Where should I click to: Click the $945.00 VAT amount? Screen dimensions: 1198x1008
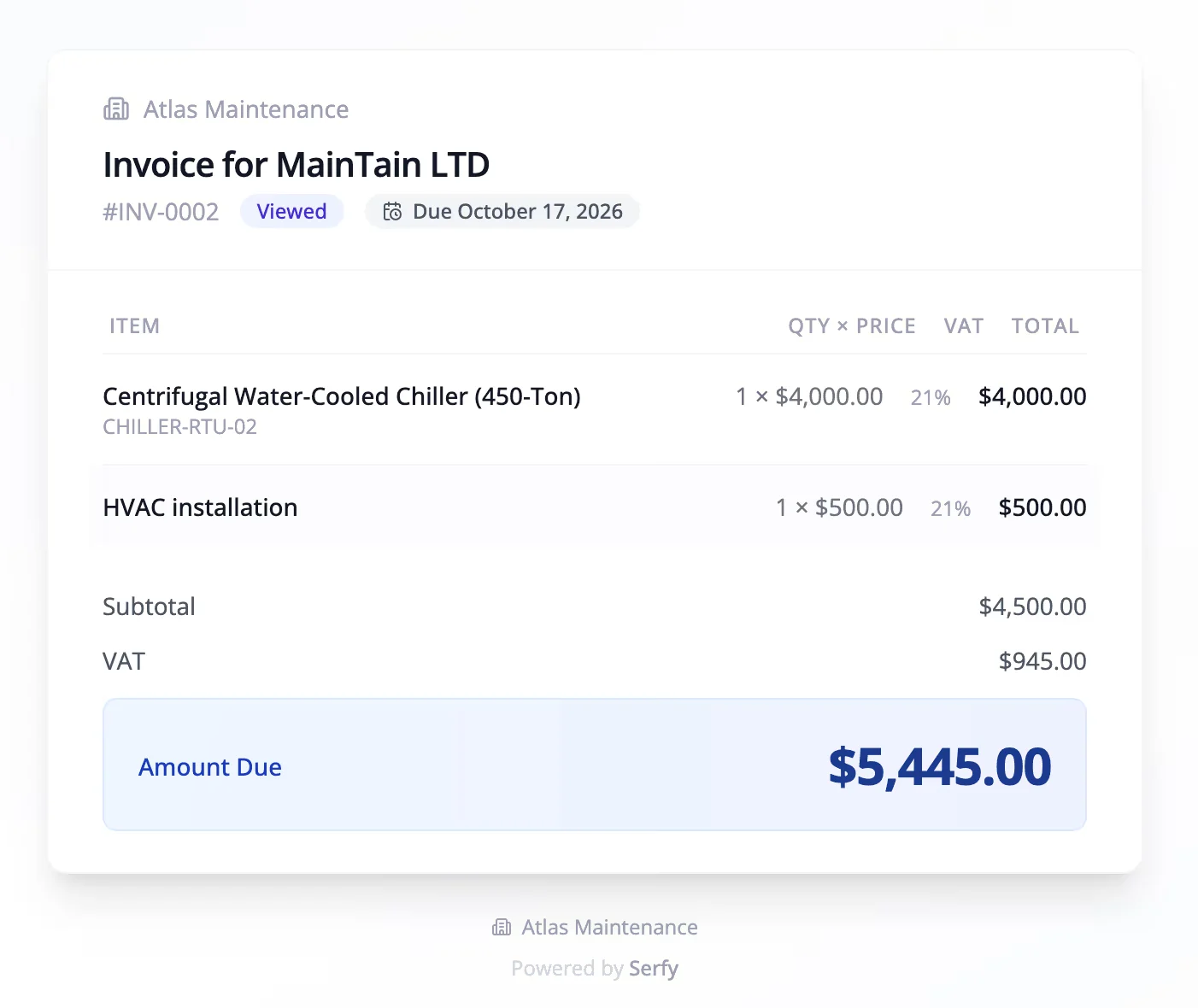[1042, 661]
